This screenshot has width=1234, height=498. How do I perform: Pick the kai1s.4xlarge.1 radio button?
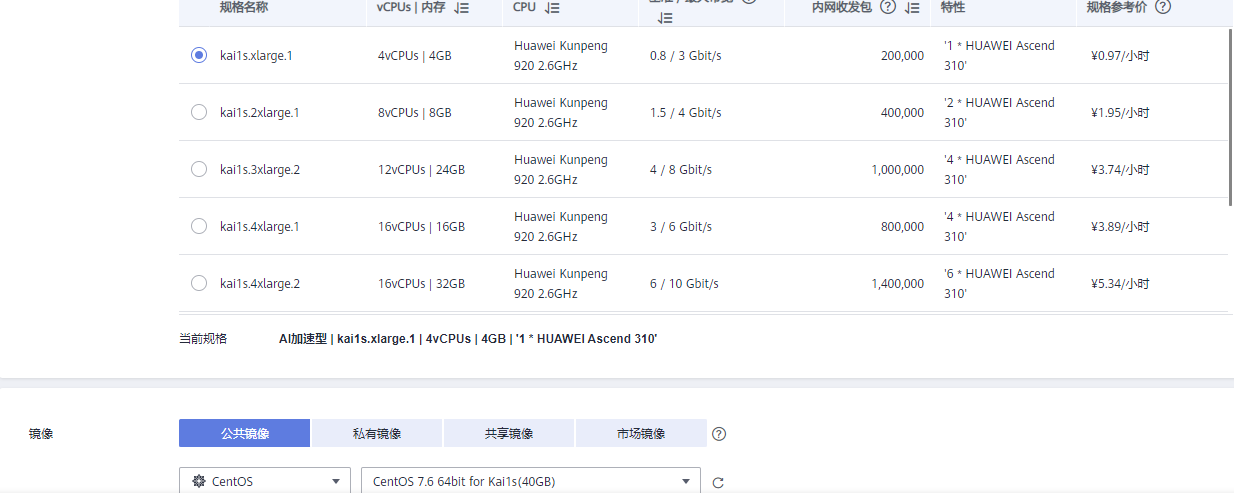(199, 226)
